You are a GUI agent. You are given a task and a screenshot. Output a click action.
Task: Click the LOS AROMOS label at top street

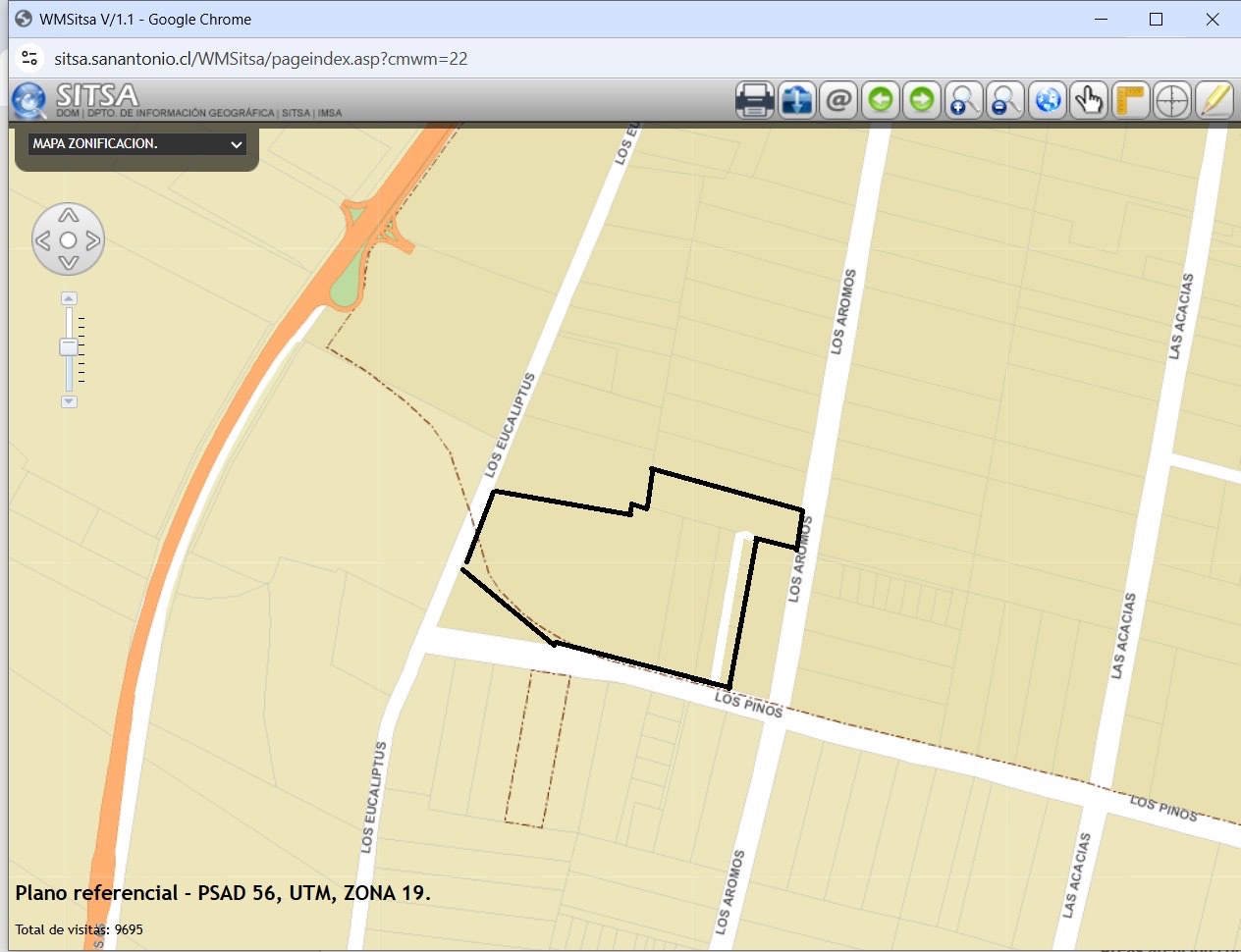[x=843, y=311]
